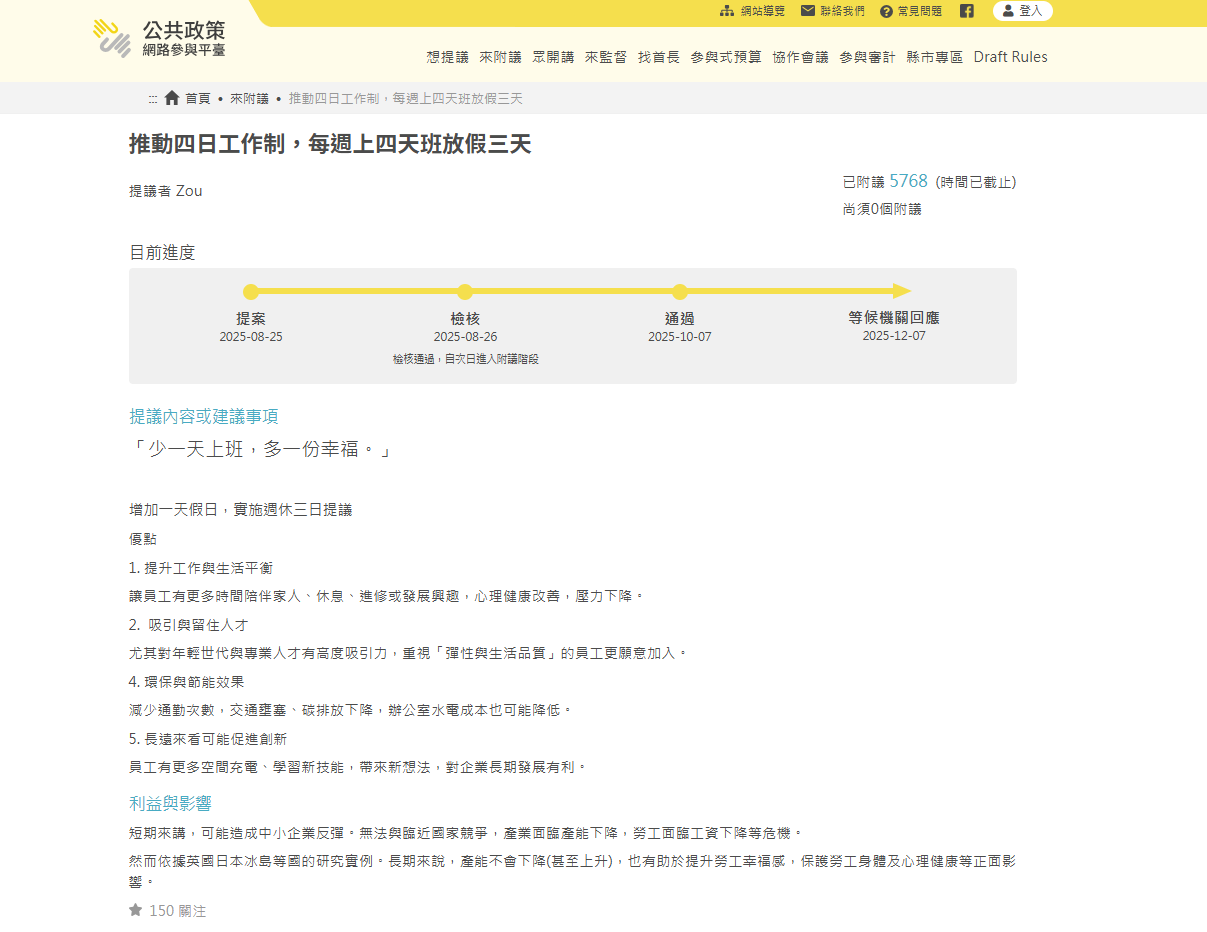Click the arrowhead at progress bar end
This screenshot has height=932, width=1207.
point(902,291)
